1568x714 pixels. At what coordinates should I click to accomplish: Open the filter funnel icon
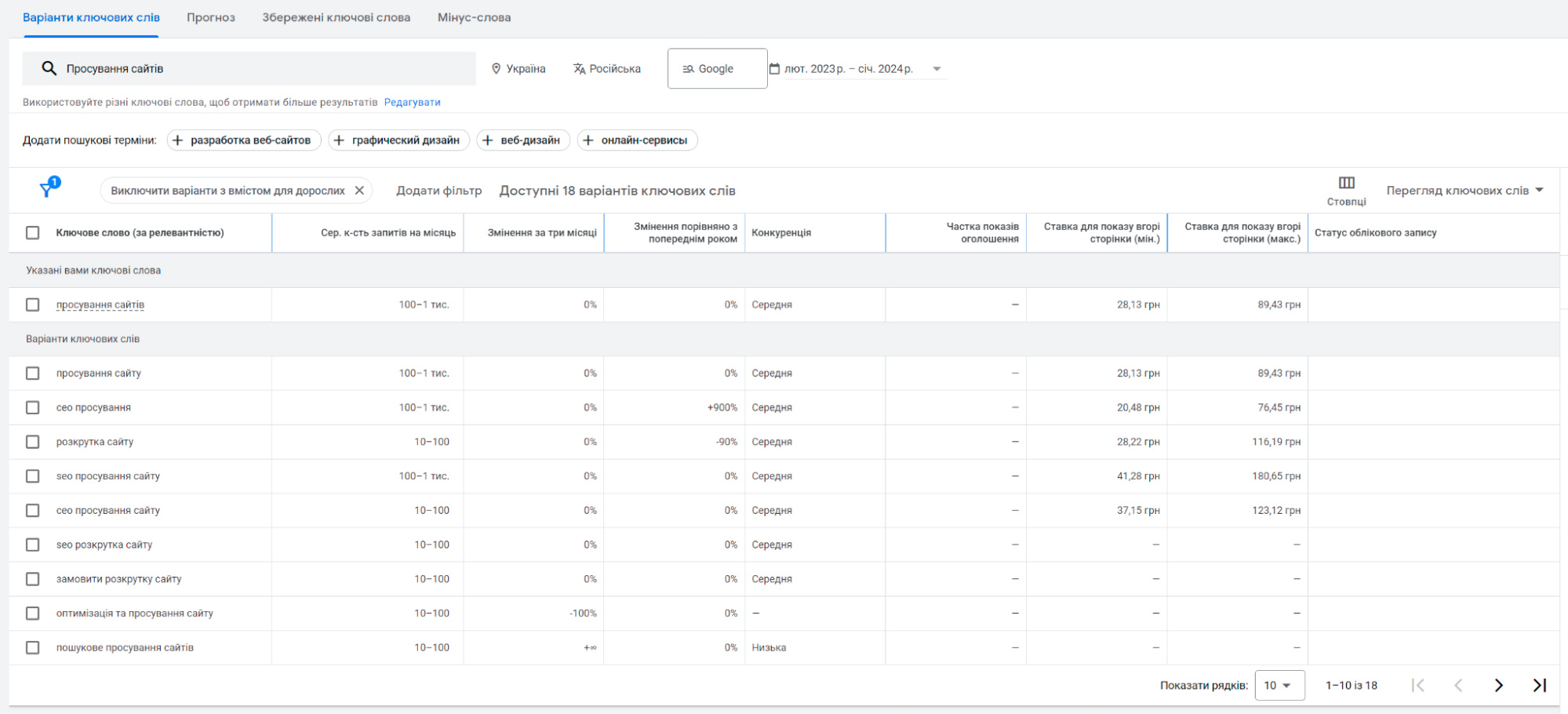49,188
